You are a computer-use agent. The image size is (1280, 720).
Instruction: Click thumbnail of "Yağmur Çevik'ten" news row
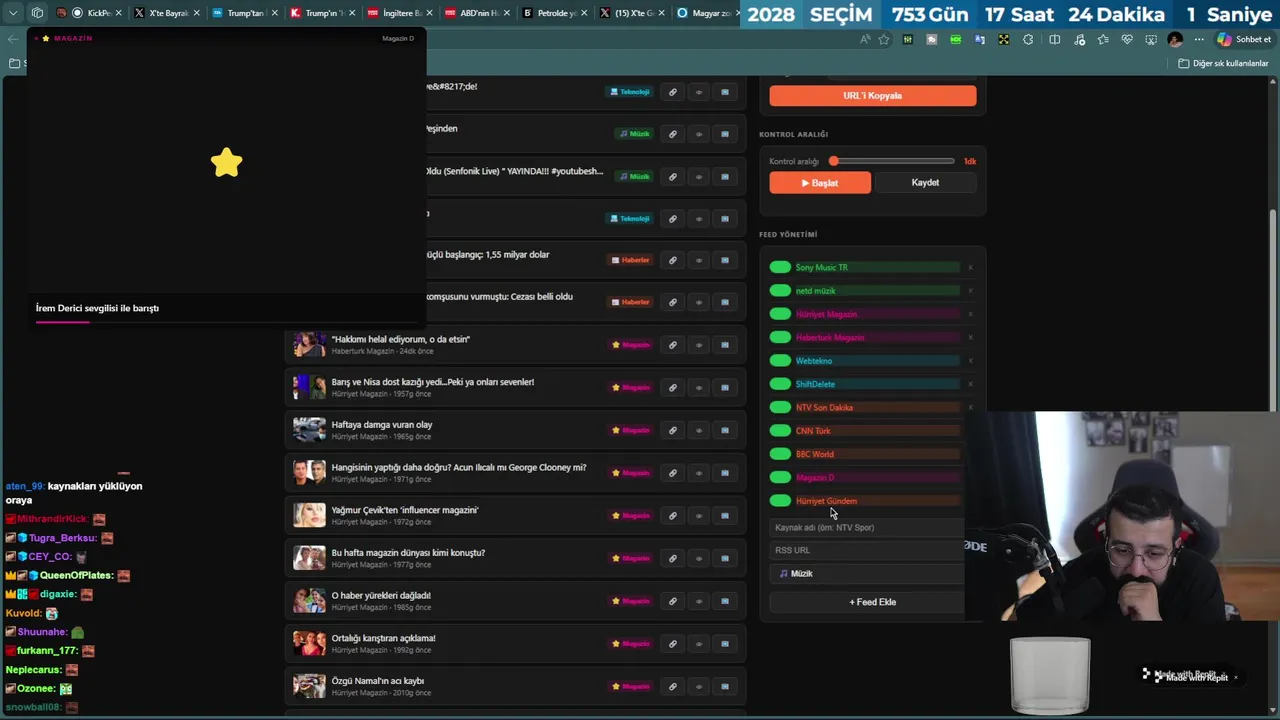(x=309, y=515)
